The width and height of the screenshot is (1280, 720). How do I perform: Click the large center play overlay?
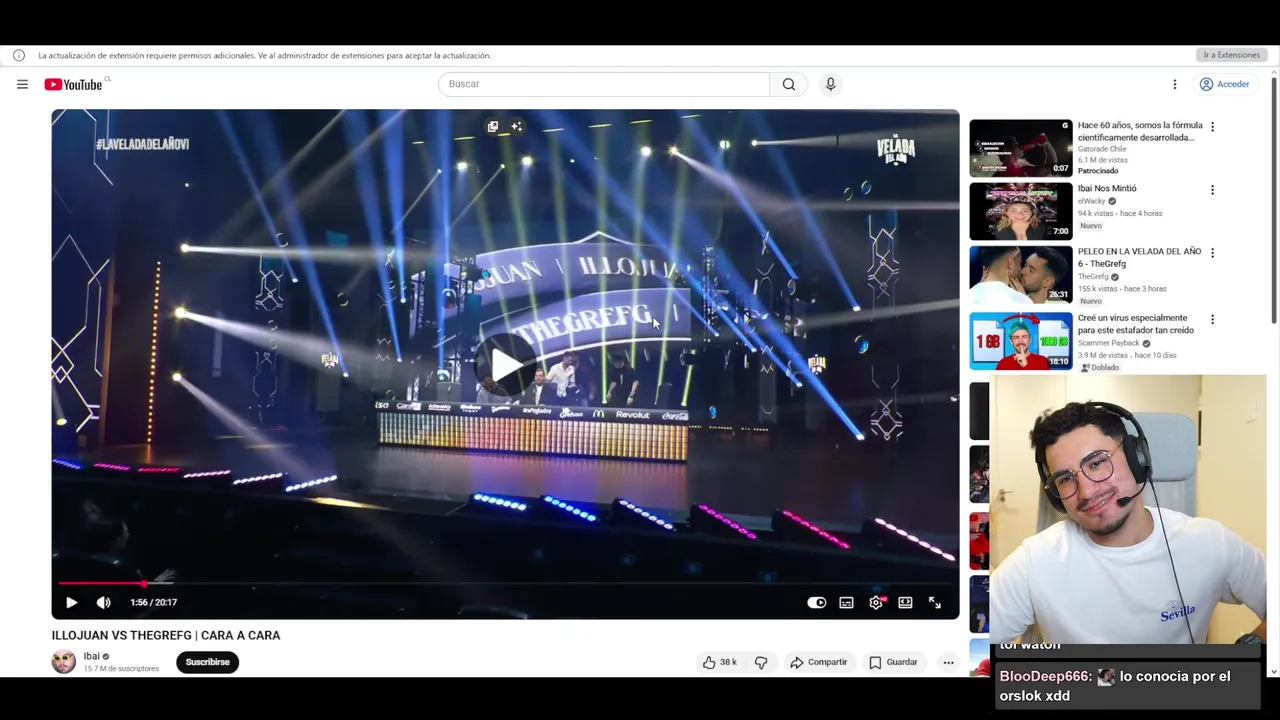point(506,365)
